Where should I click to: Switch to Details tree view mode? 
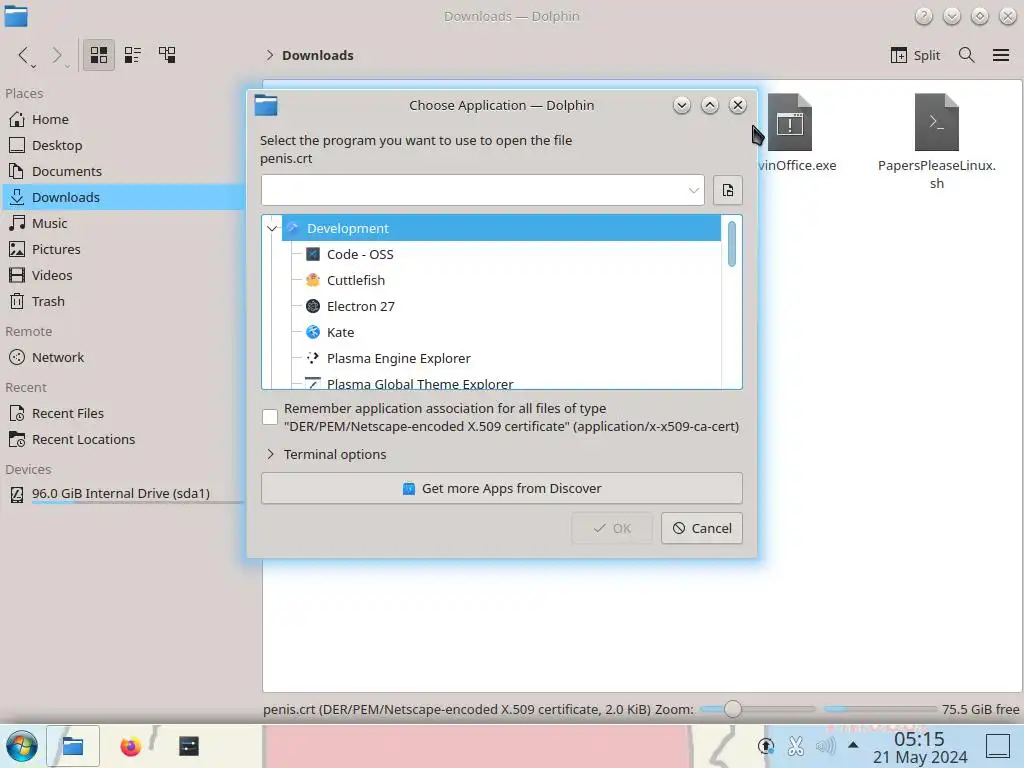pyautogui.click(x=167, y=55)
